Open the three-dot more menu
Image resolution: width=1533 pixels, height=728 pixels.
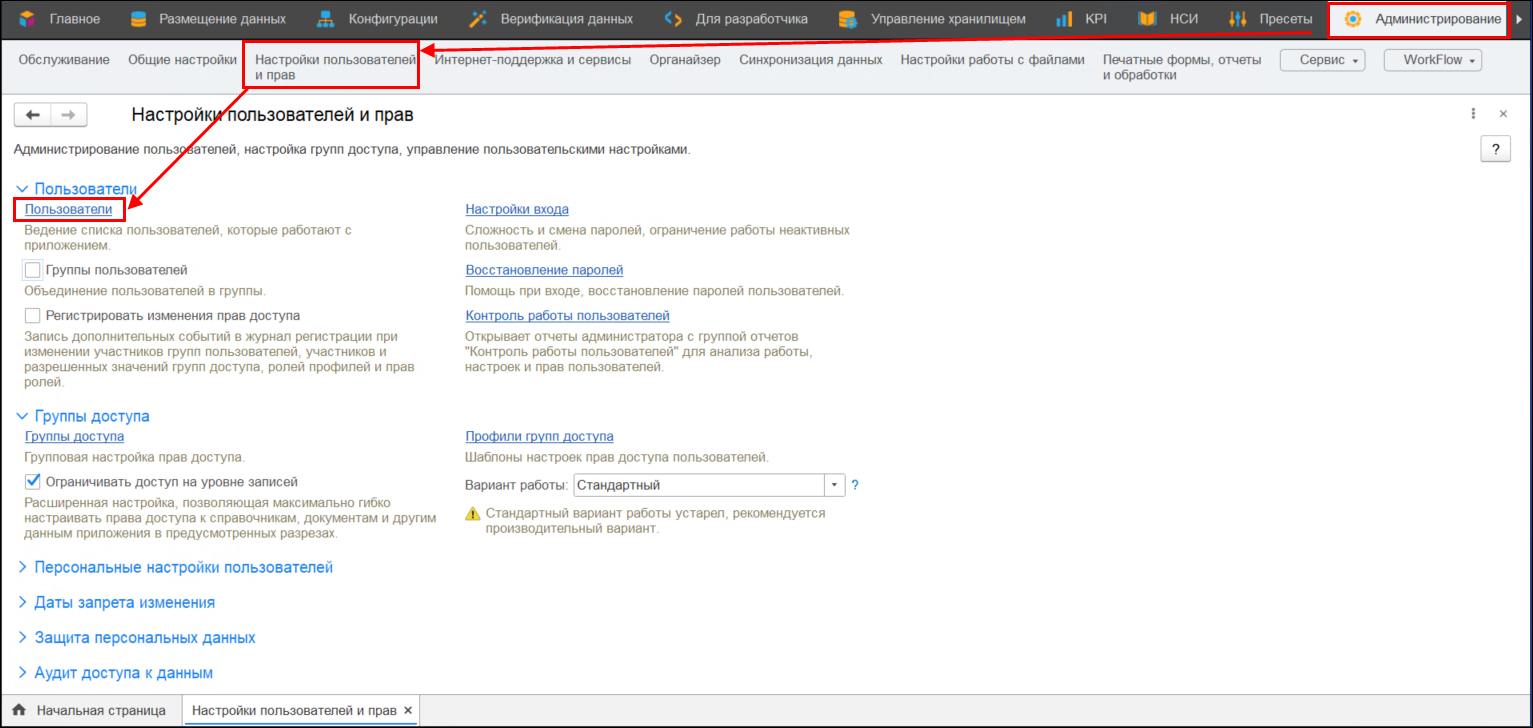point(1473,114)
